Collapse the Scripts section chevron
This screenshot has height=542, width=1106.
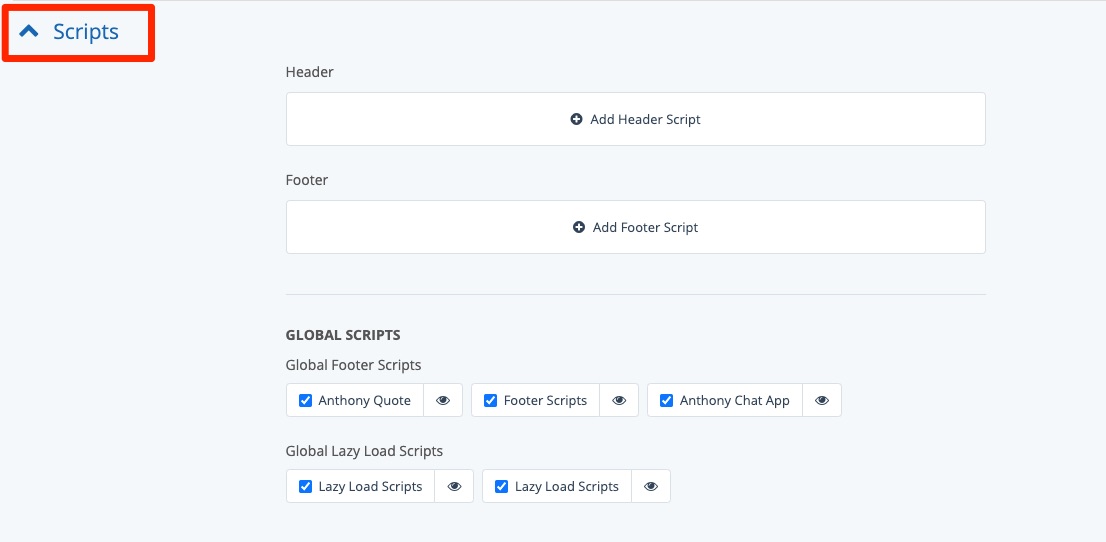click(29, 32)
